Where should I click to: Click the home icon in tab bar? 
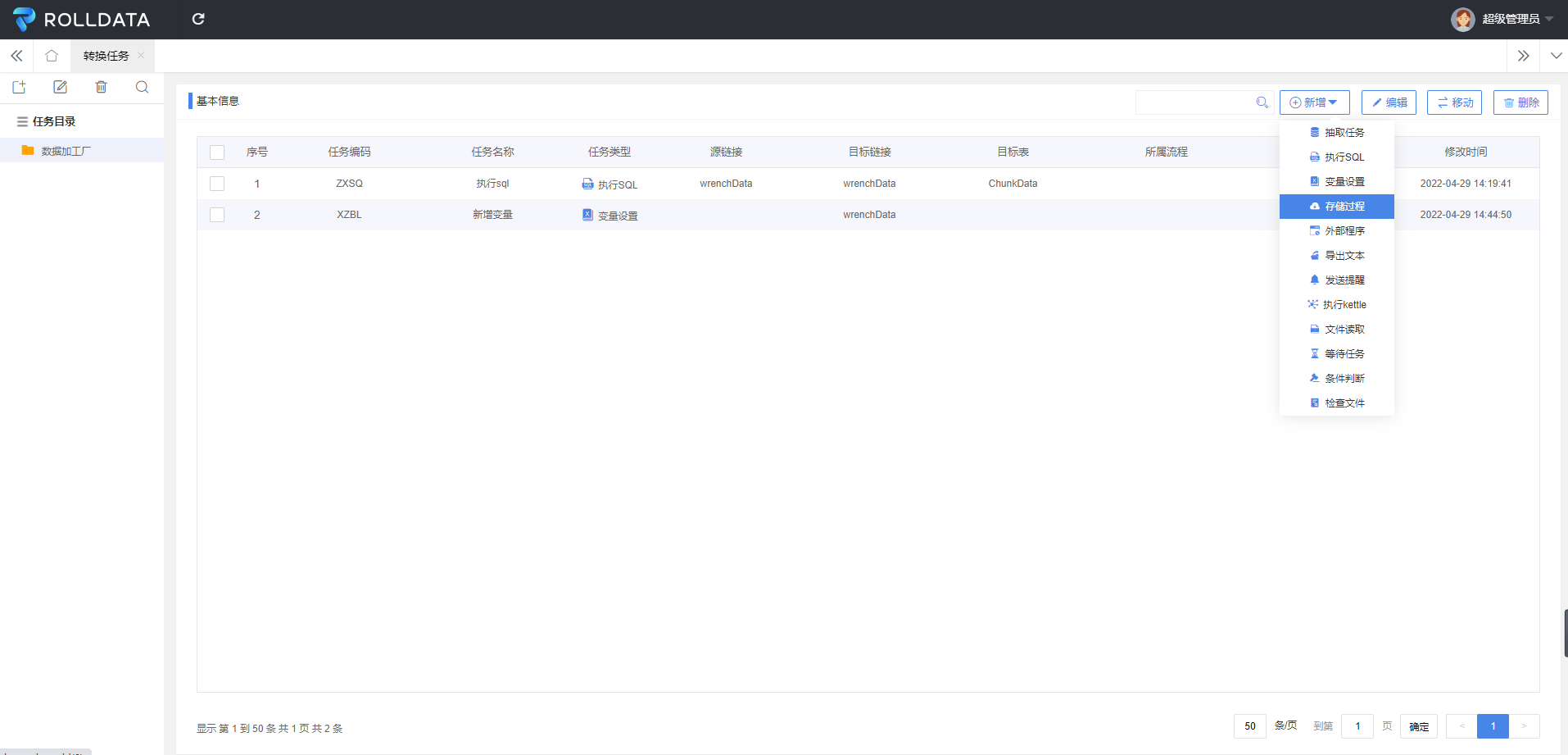point(52,56)
